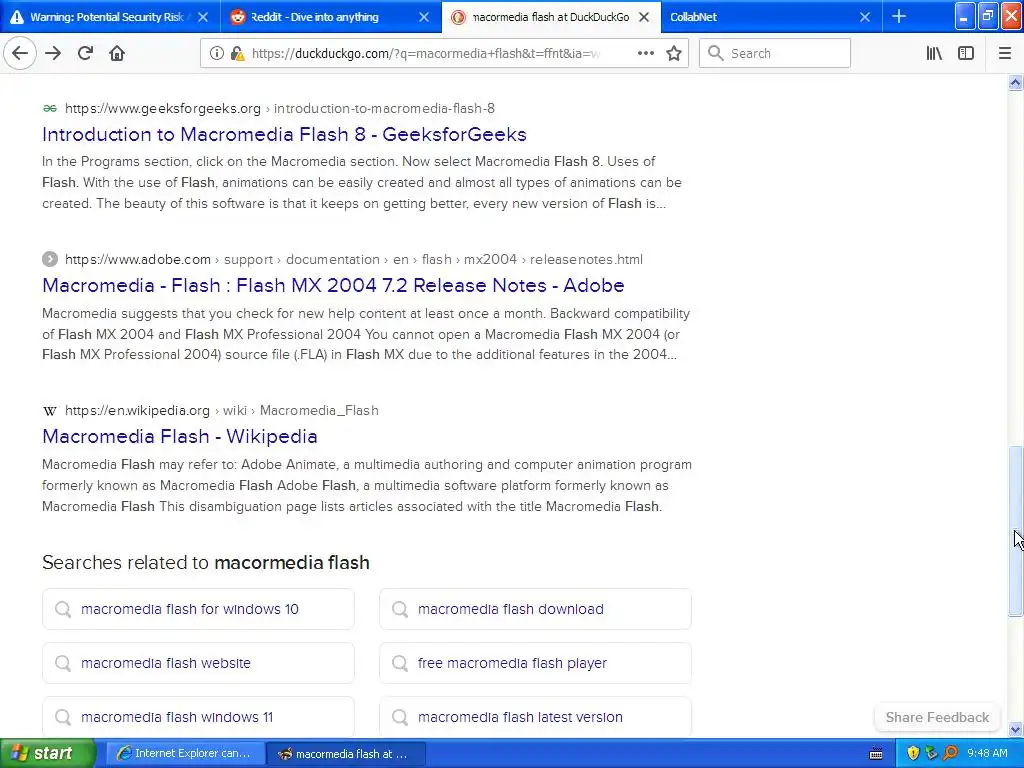Open Flash MX 2004 7.2 Release Notes result
The height and width of the screenshot is (768, 1024).
[333, 285]
